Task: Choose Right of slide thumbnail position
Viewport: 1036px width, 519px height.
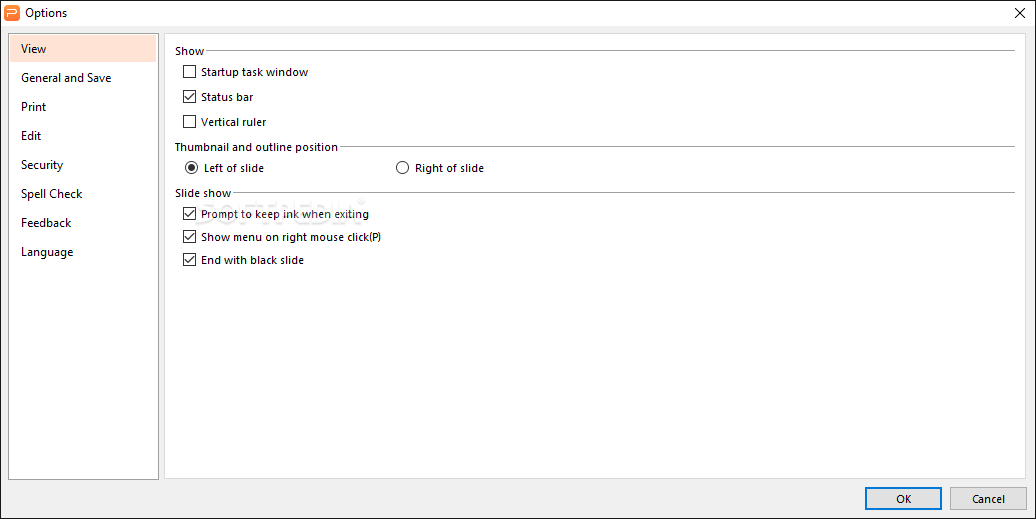Action: click(x=402, y=168)
